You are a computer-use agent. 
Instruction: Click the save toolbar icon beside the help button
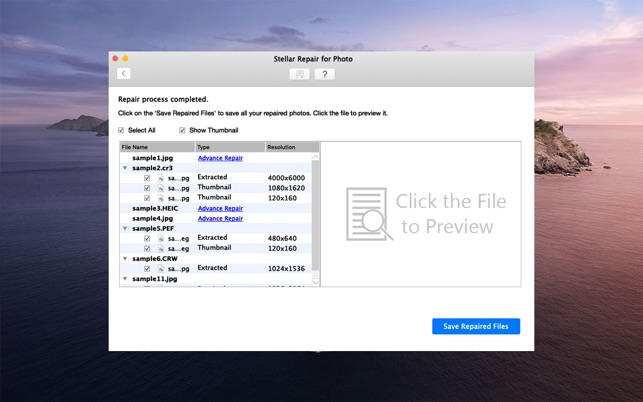coord(300,74)
